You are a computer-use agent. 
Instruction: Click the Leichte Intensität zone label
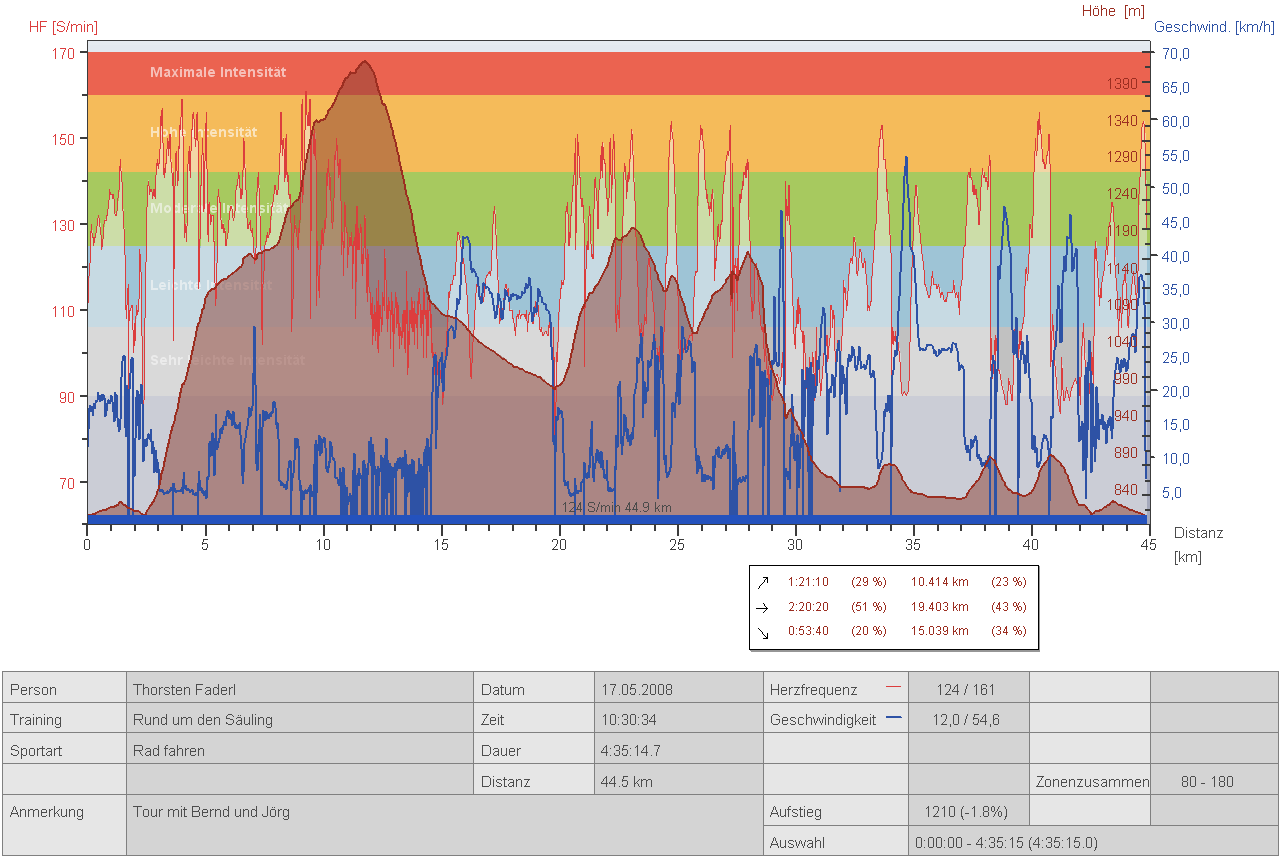(x=211, y=285)
